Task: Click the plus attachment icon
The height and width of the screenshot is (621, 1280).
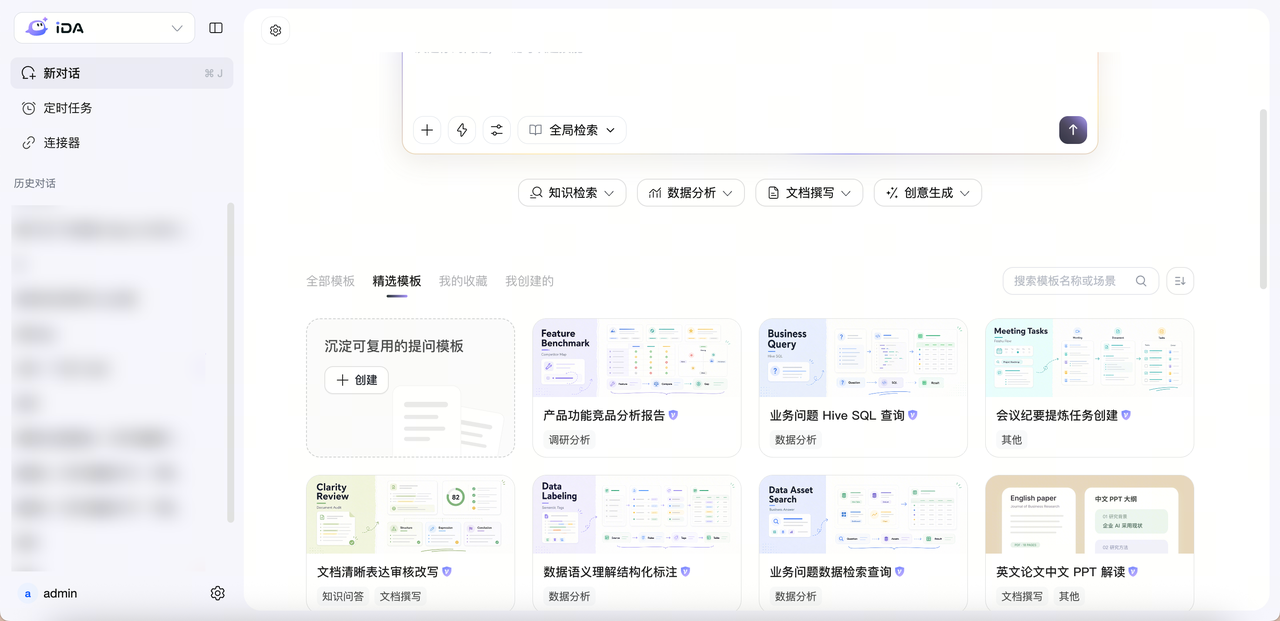Action: point(427,130)
